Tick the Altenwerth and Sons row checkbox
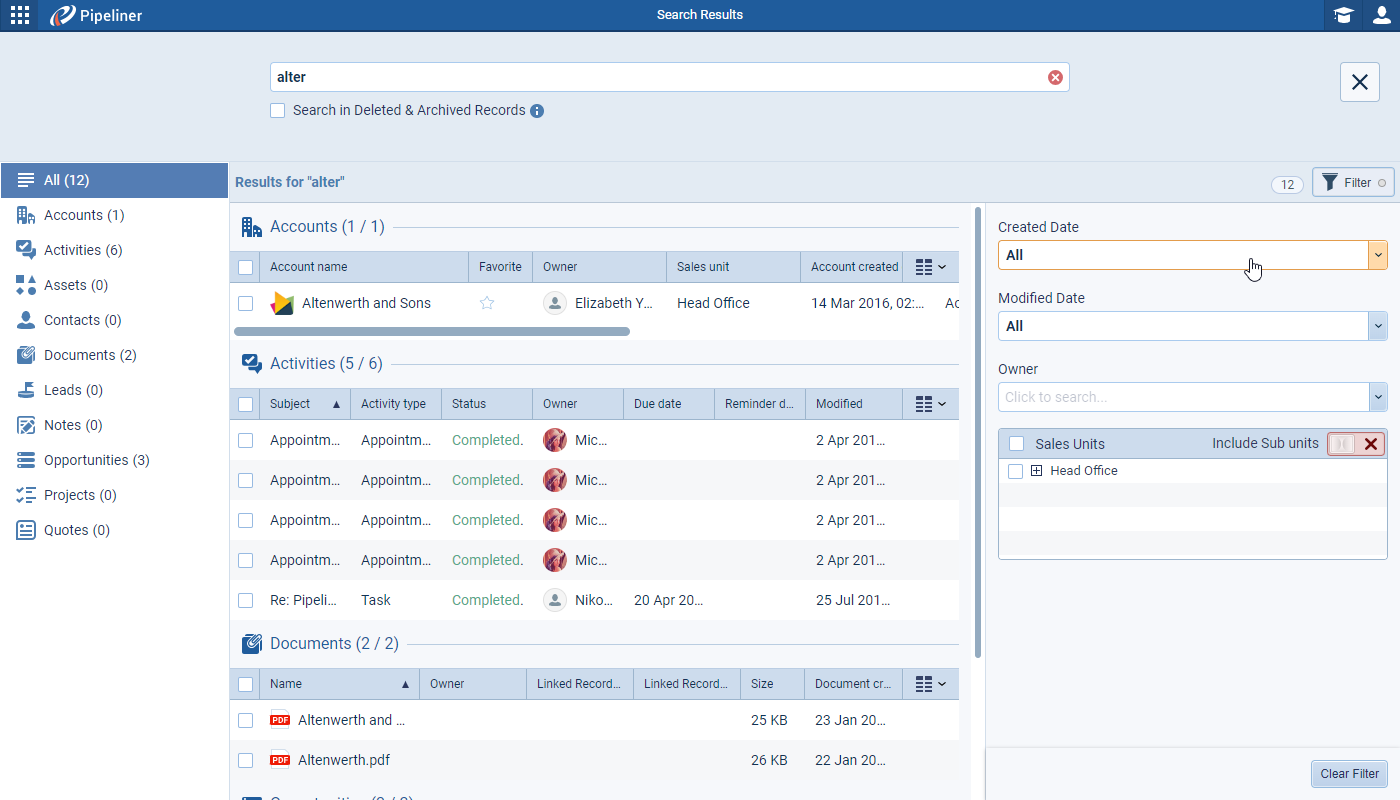This screenshot has width=1400, height=800. pyautogui.click(x=246, y=303)
